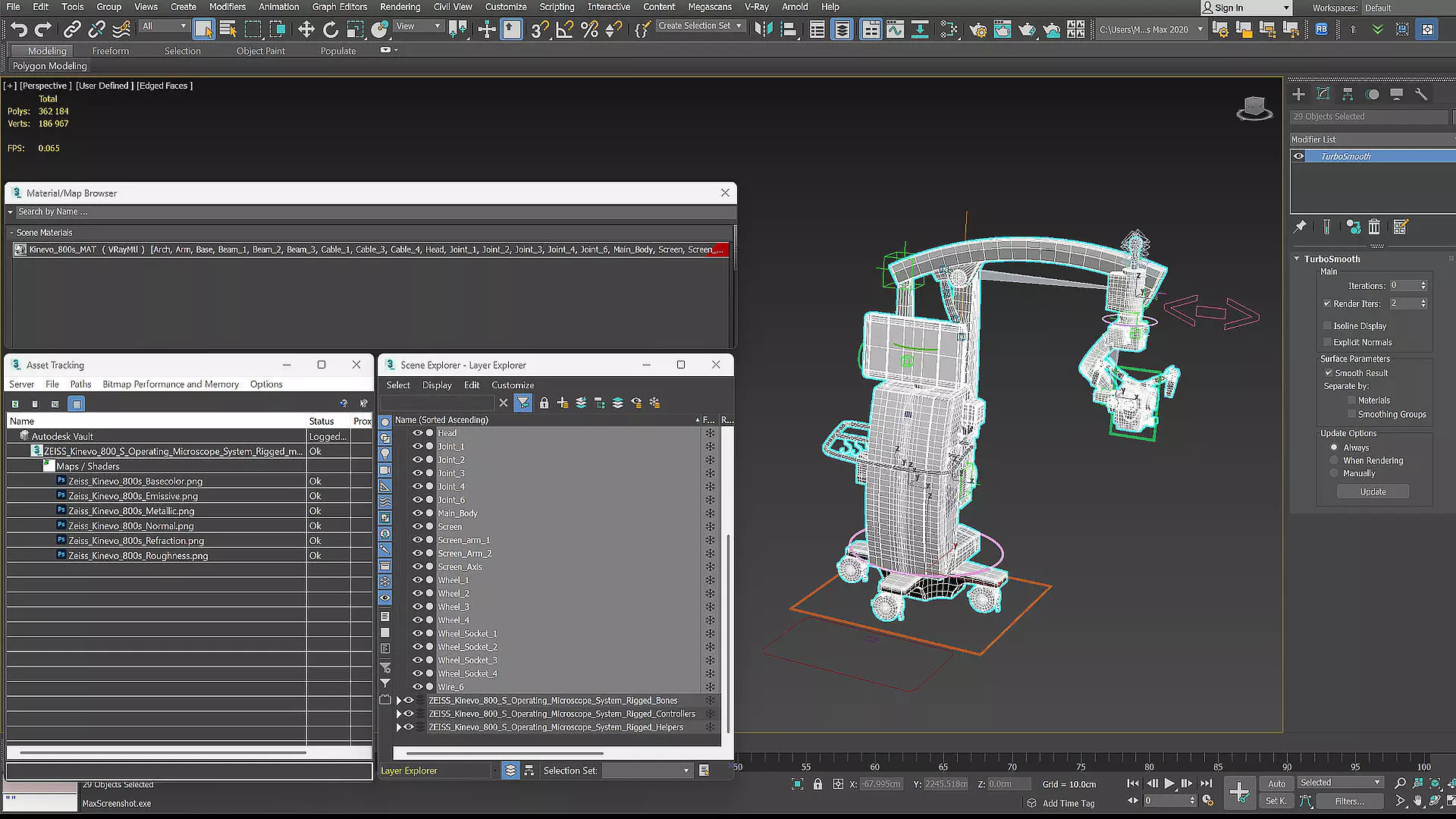Delete modifier with the trash icon
The height and width of the screenshot is (819, 1456).
(1374, 227)
